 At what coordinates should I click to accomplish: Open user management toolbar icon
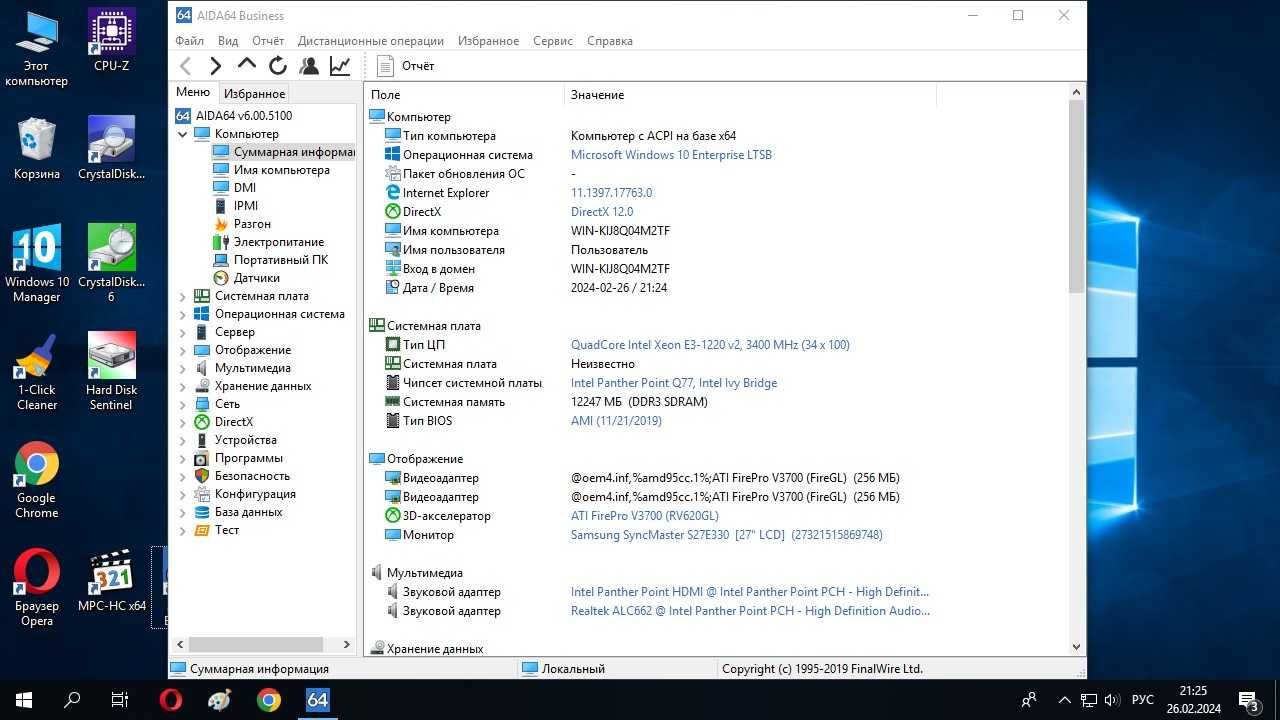click(x=309, y=66)
